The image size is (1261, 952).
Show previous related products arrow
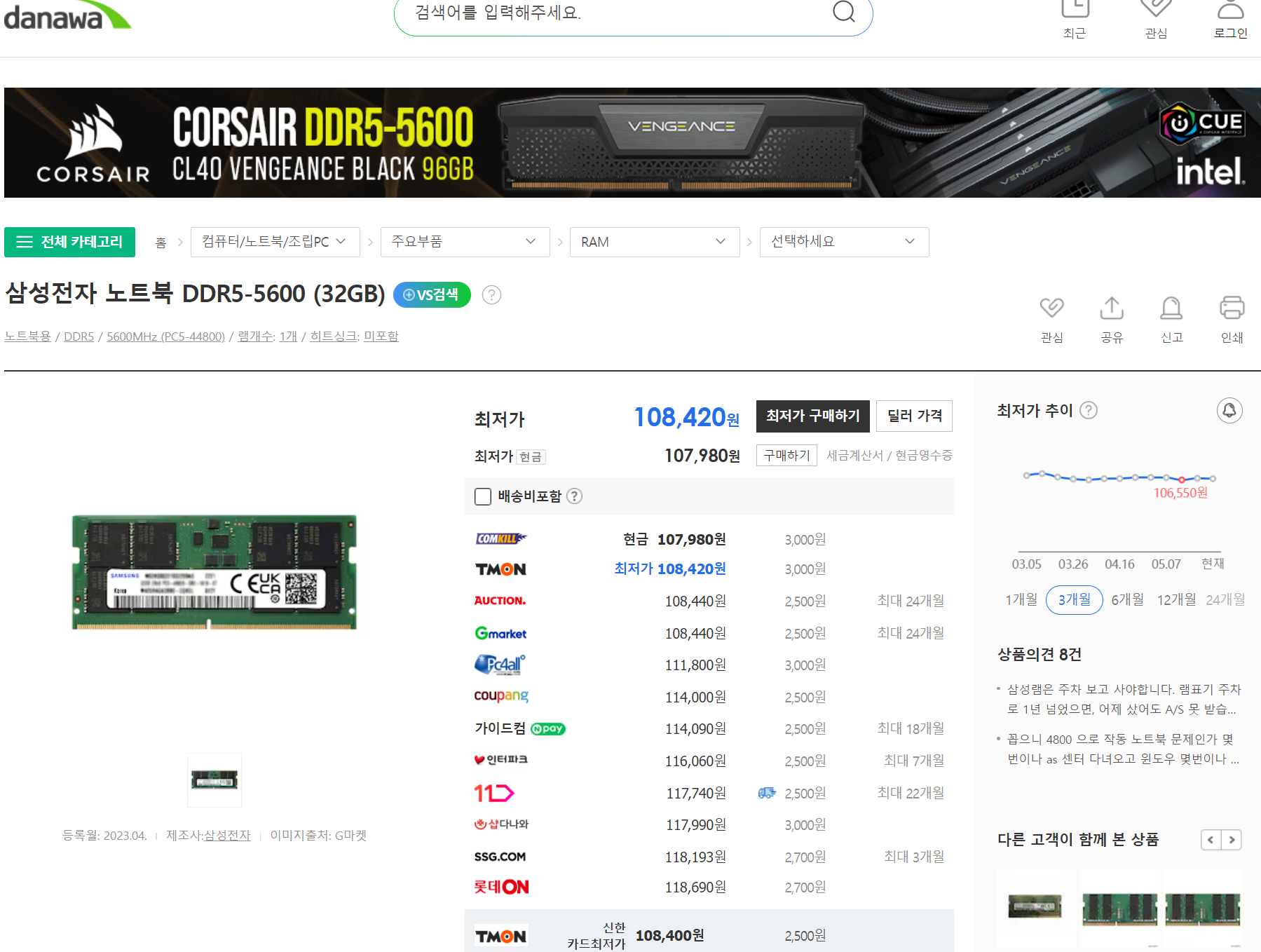pyautogui.click(x=1211, y=840)
